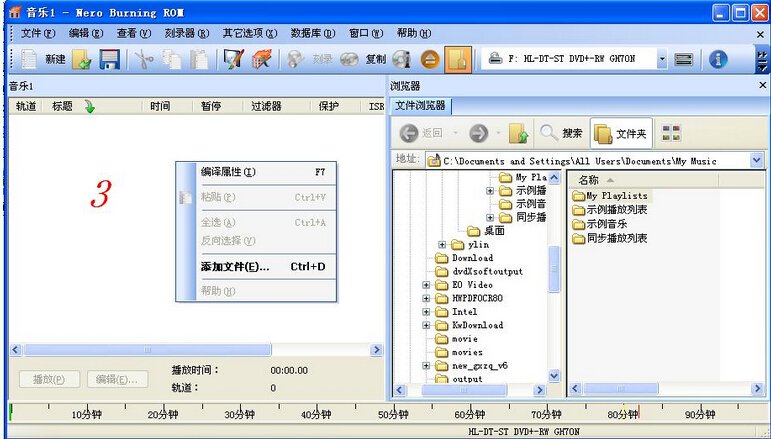
Task: Toggle the highlighted file browser icon
Action: pos(458,59)
